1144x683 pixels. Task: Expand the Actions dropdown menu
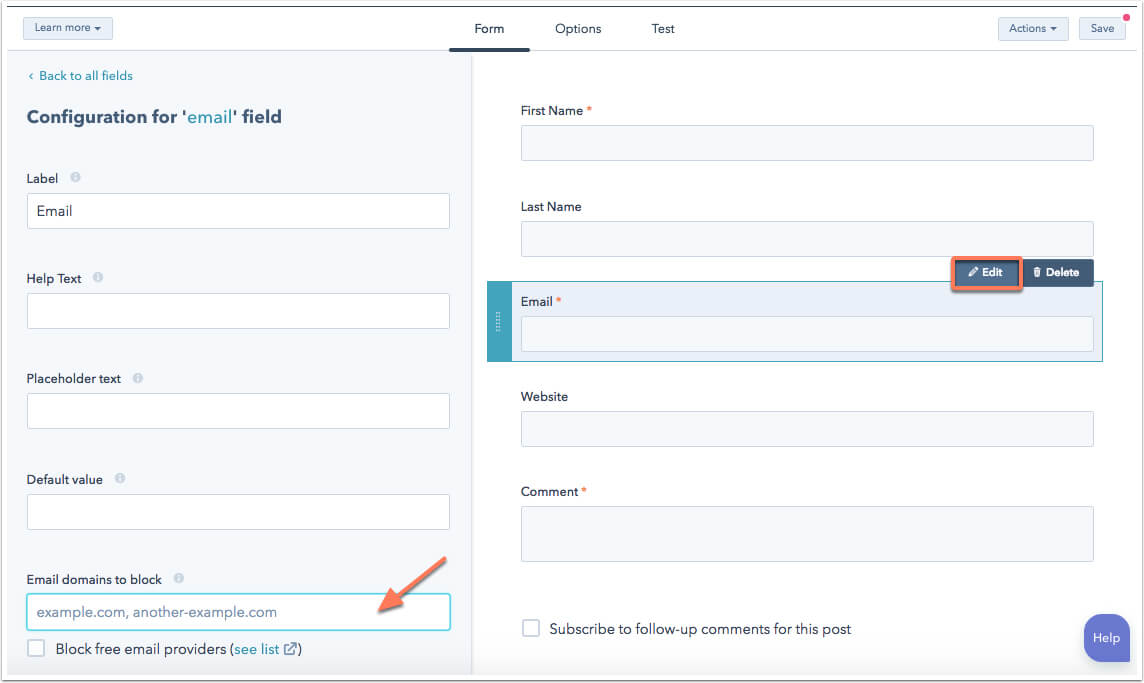pyautogui.click(x=1032, y=28)
